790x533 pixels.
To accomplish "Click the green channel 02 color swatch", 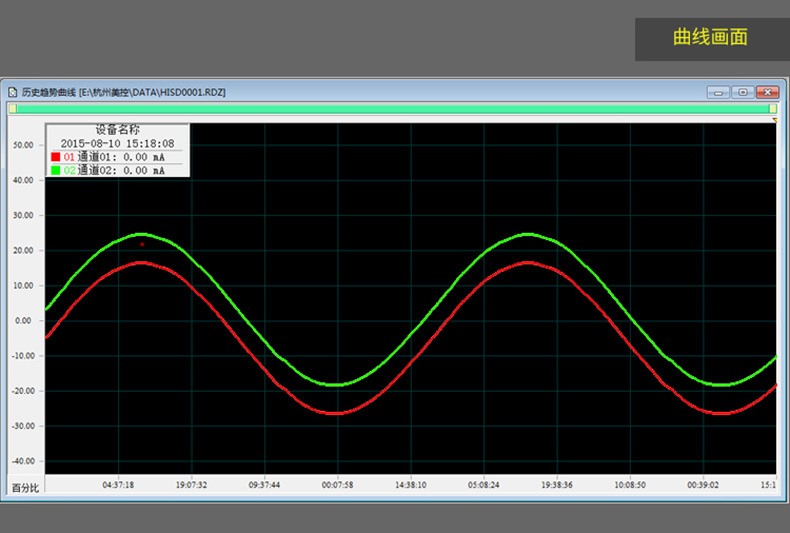I will point(55,170).
